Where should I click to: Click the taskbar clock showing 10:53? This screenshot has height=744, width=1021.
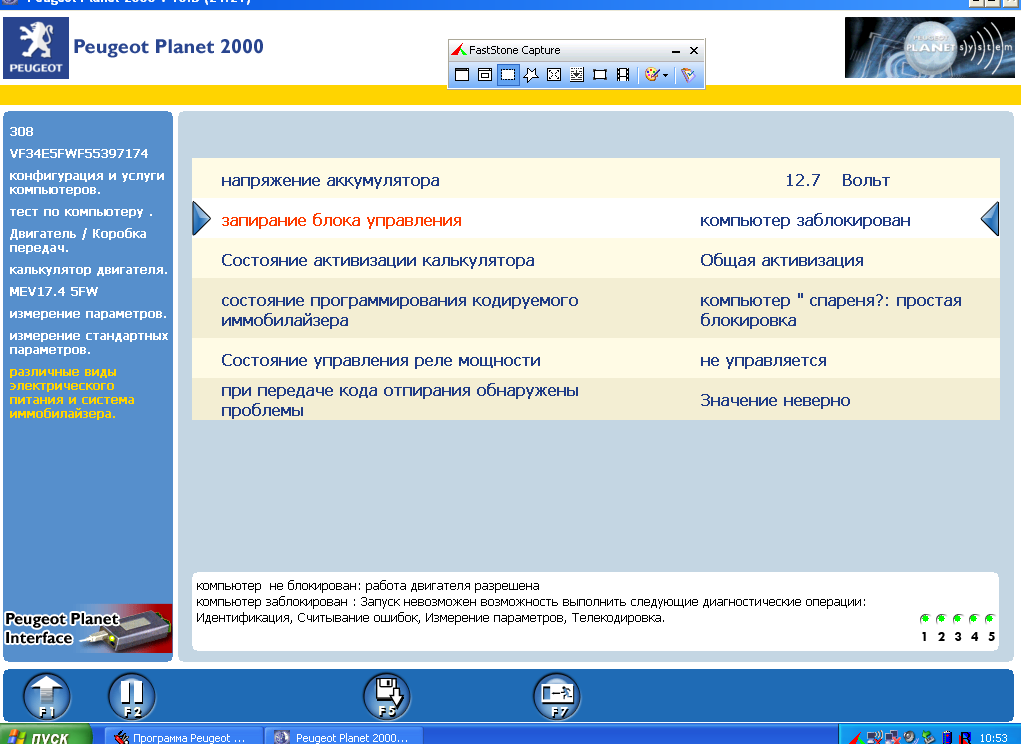pyautogui.click(x=993, y=737)
